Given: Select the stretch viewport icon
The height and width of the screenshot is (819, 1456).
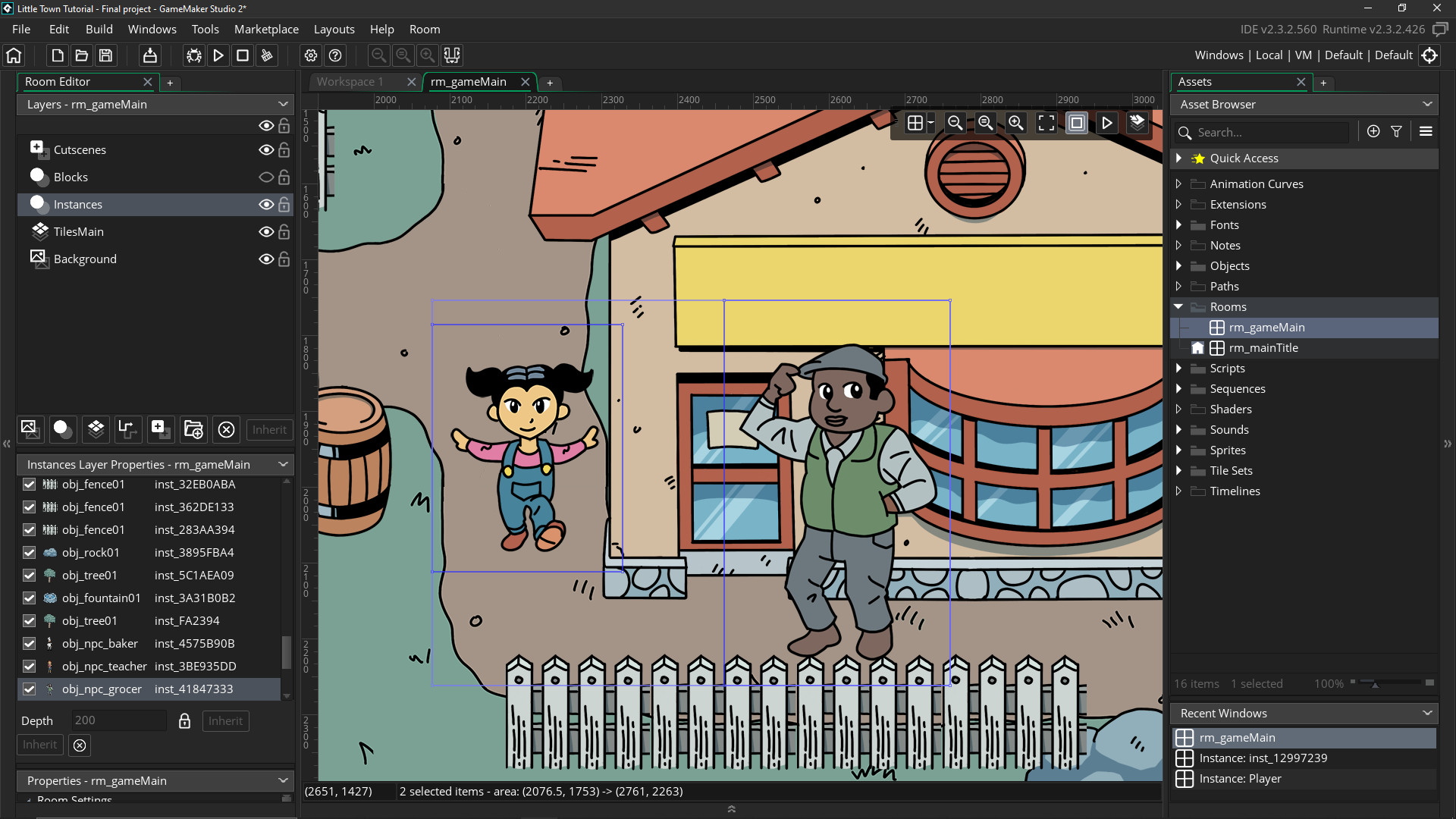Looking at the screenshot, I should (x=1077, y=122).
